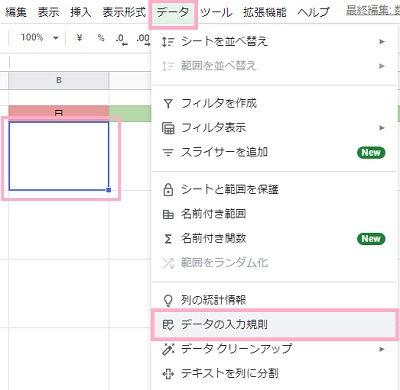The image size is (400, 390).
Task: Choose シートを並べ替え menu item
Action: [274, 41]
